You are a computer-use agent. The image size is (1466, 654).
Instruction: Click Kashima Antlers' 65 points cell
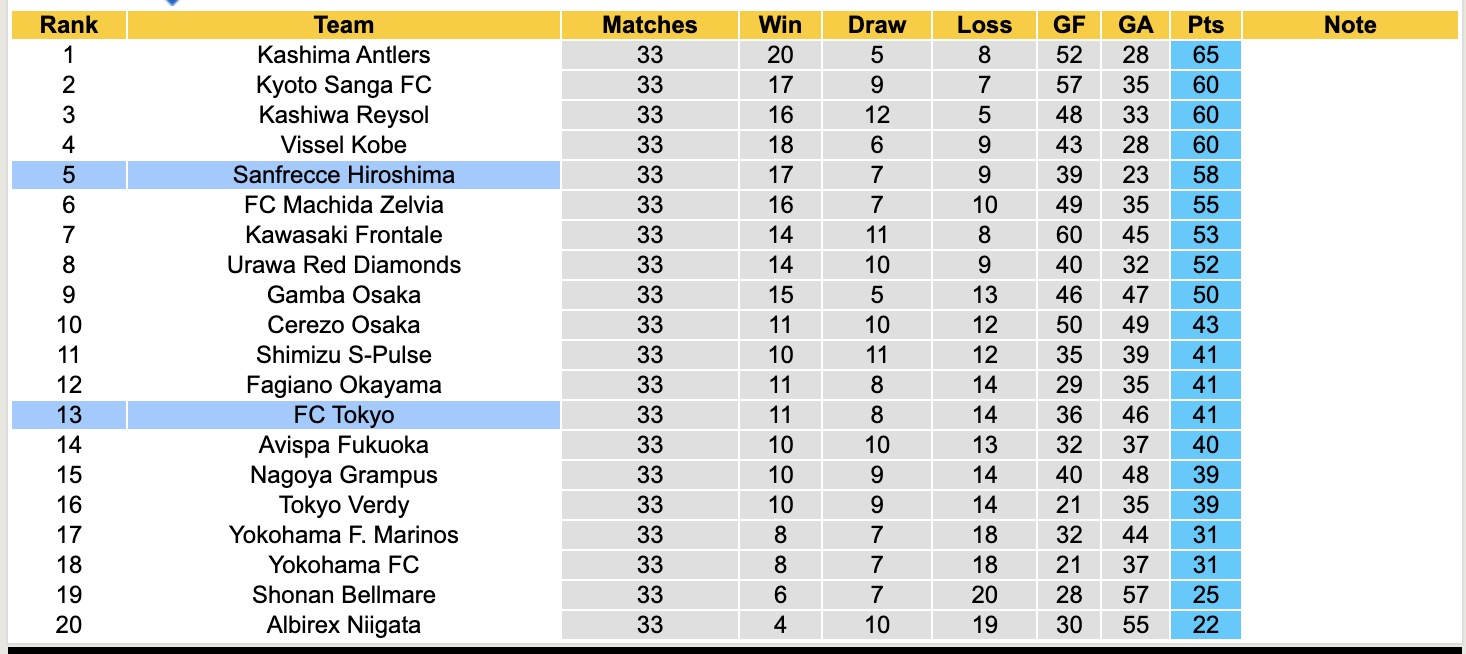coord(1205,55)
